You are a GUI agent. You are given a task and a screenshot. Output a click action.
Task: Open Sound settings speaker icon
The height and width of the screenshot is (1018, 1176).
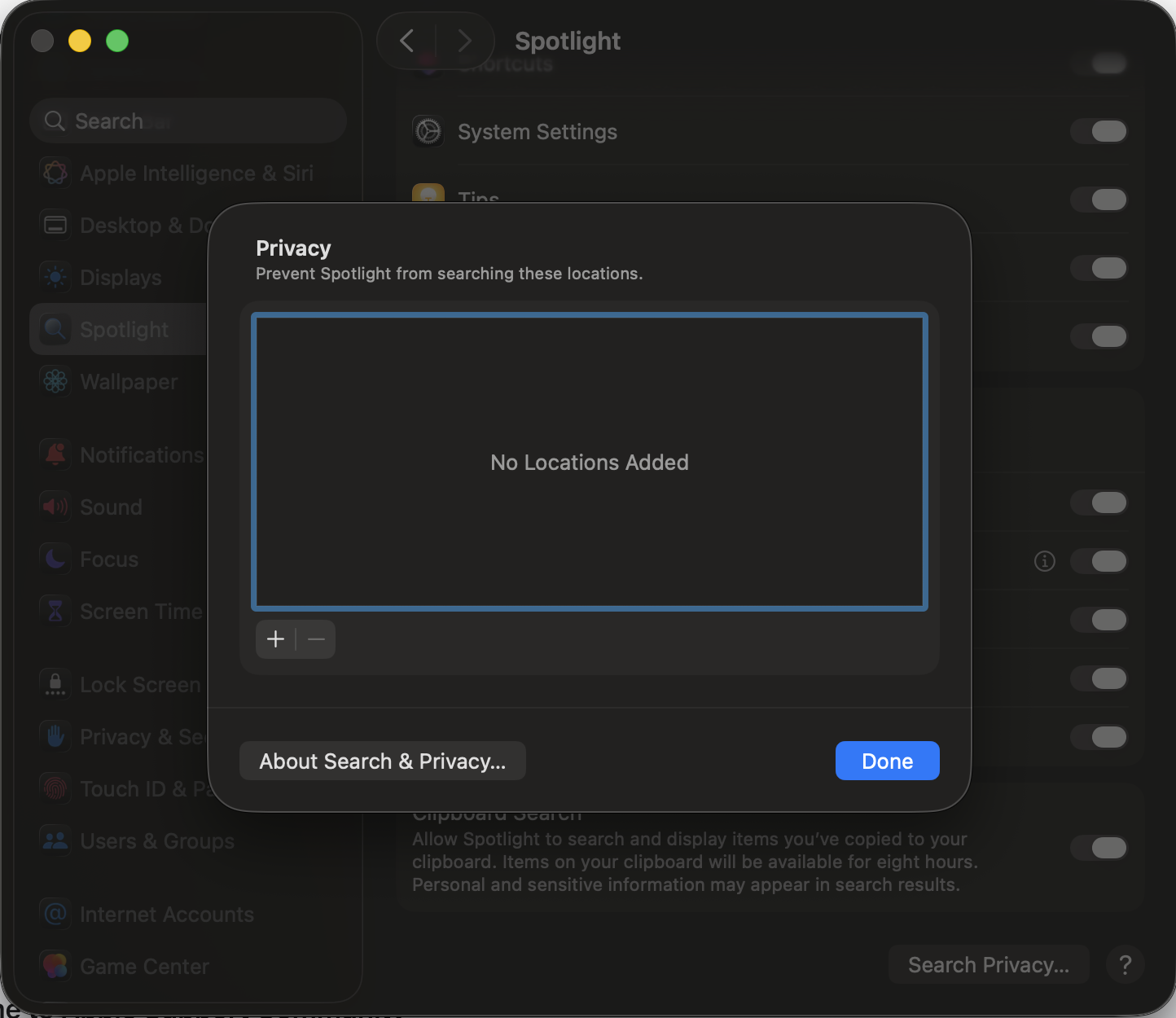(x=55, y=507)
